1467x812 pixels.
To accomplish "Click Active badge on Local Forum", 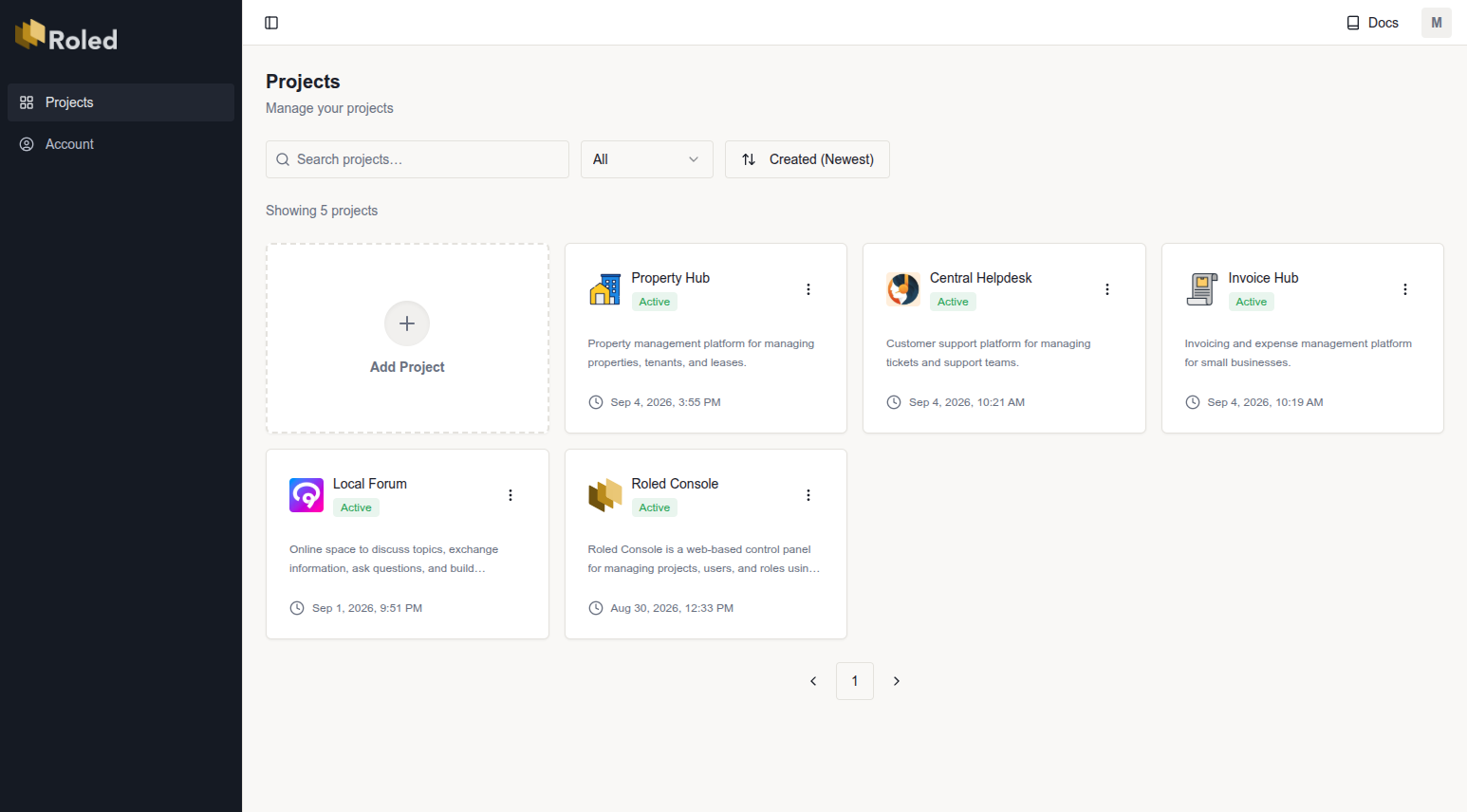I will [x=356, y=507].
